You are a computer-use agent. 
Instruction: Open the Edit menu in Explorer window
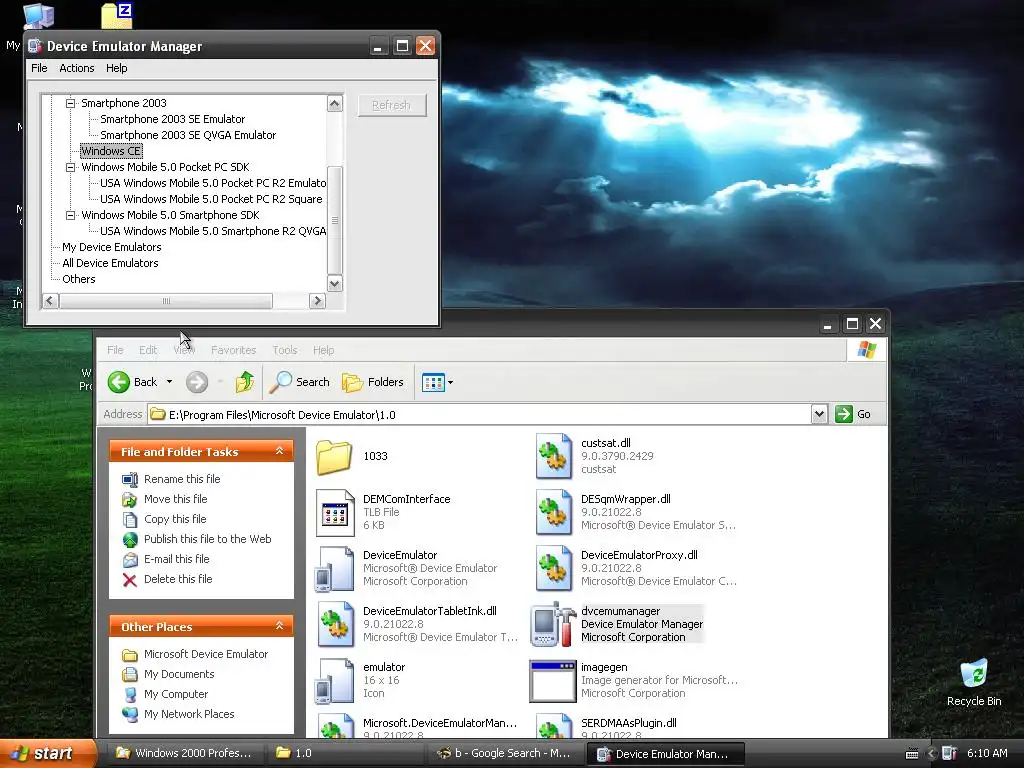[148, 350]
